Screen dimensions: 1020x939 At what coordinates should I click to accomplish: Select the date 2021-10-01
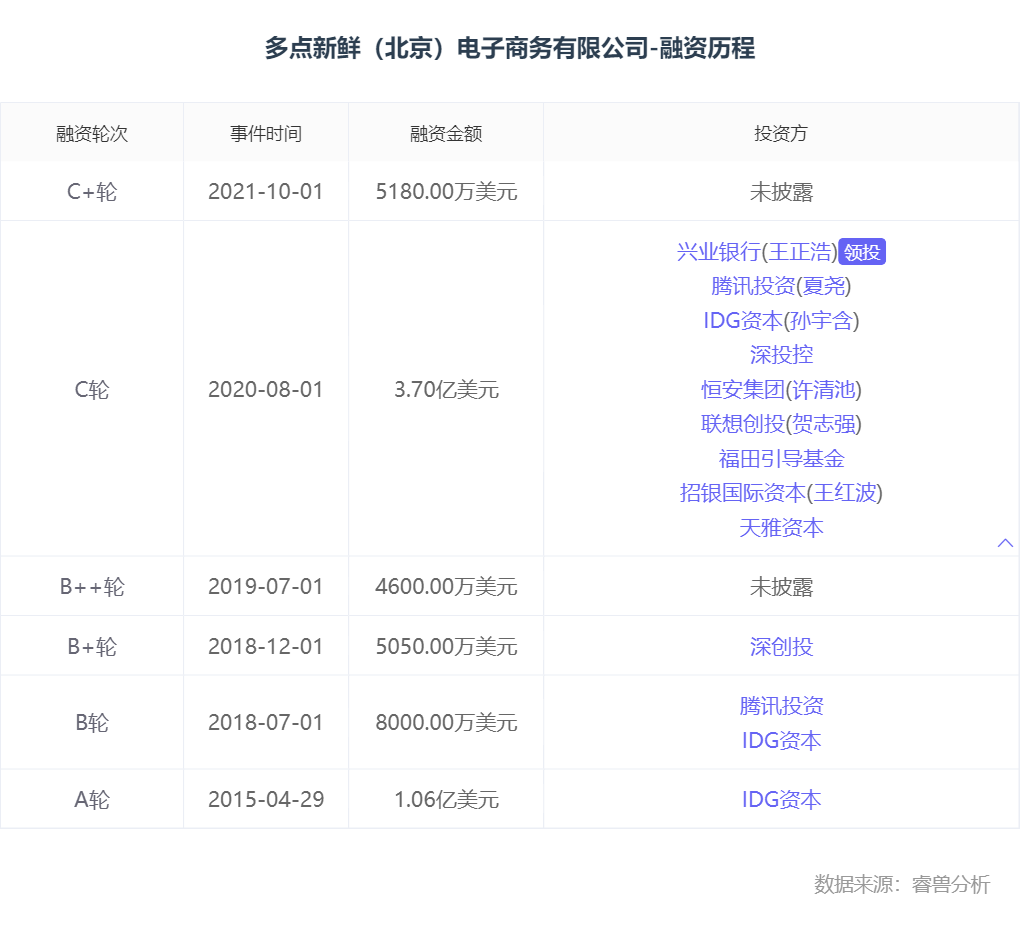coord(265,192)
